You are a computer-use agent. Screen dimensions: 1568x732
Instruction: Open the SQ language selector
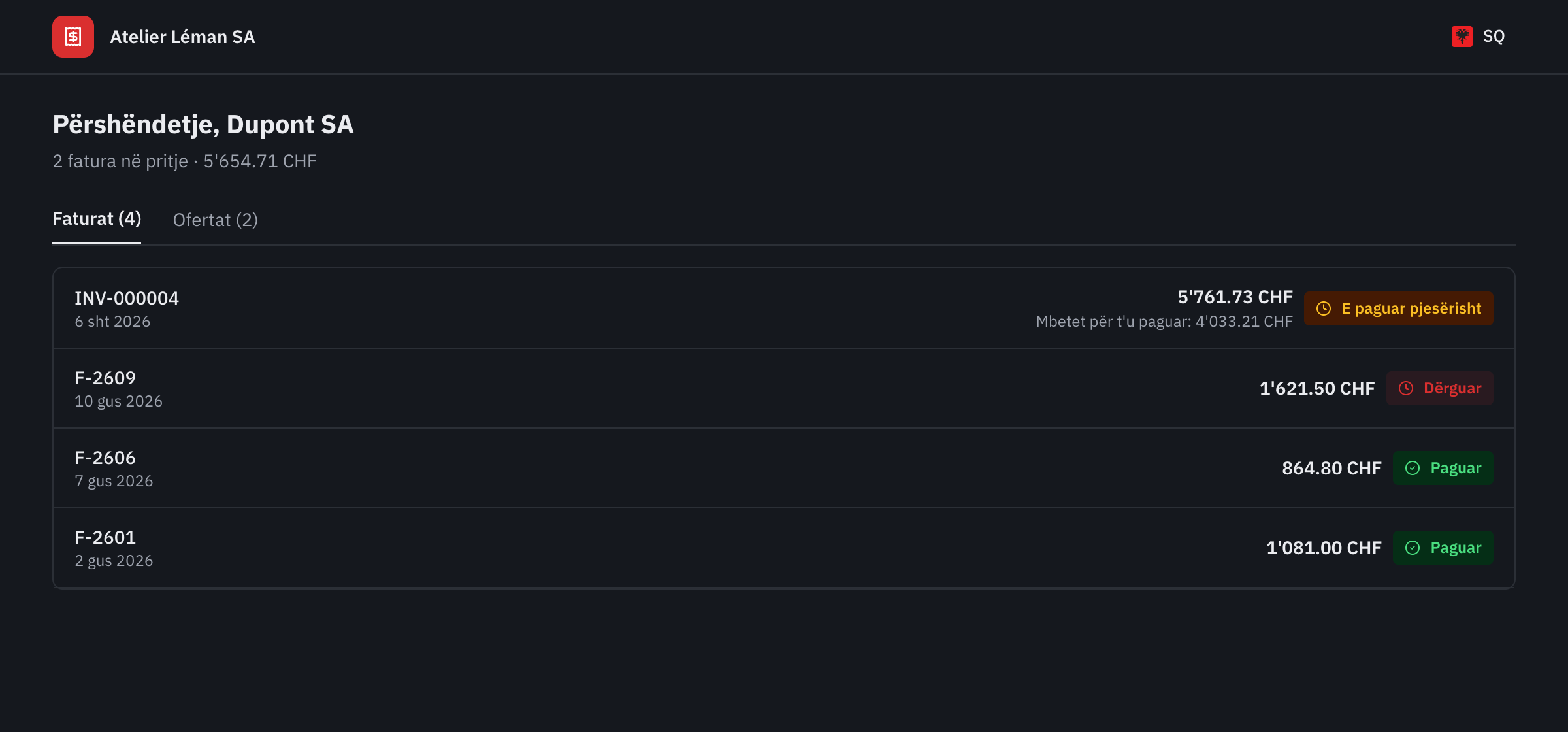[x=1478, y=37]
